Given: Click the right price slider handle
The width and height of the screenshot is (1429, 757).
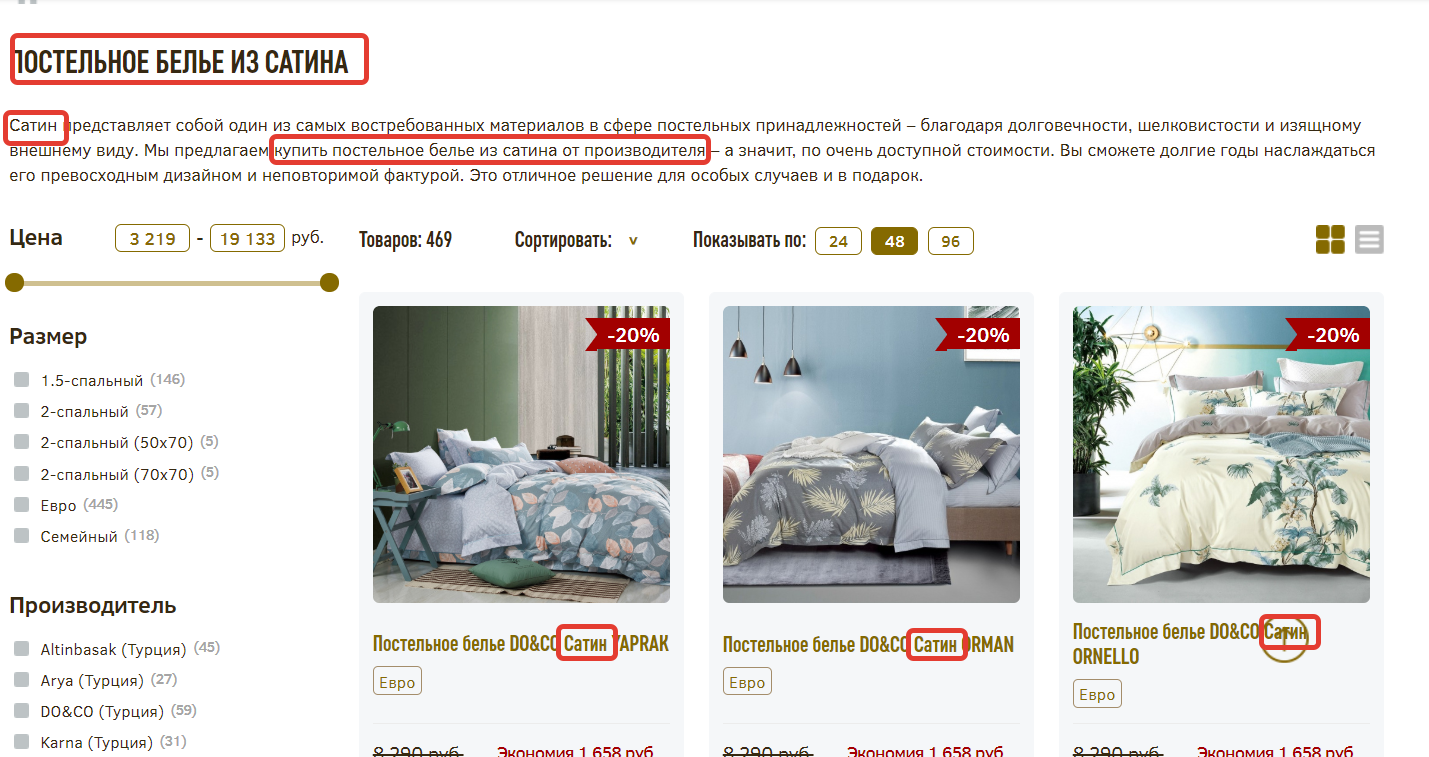Looking at the screenshot, I should [x=330, y=283].
